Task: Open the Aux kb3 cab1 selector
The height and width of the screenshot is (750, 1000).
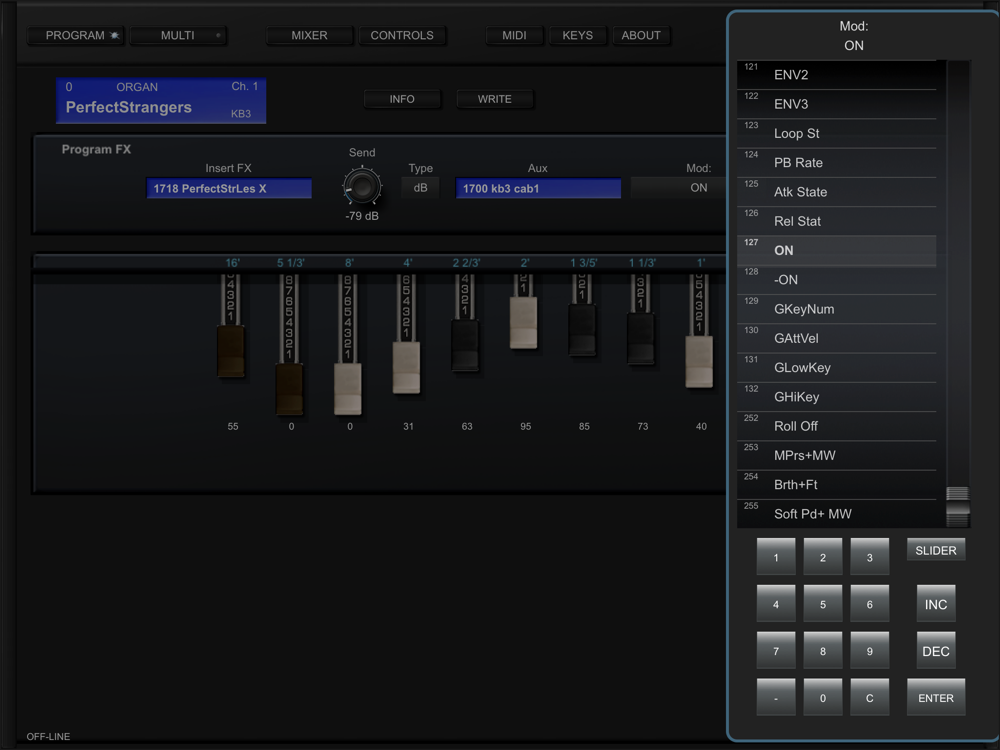Action: tap(538, 189)
